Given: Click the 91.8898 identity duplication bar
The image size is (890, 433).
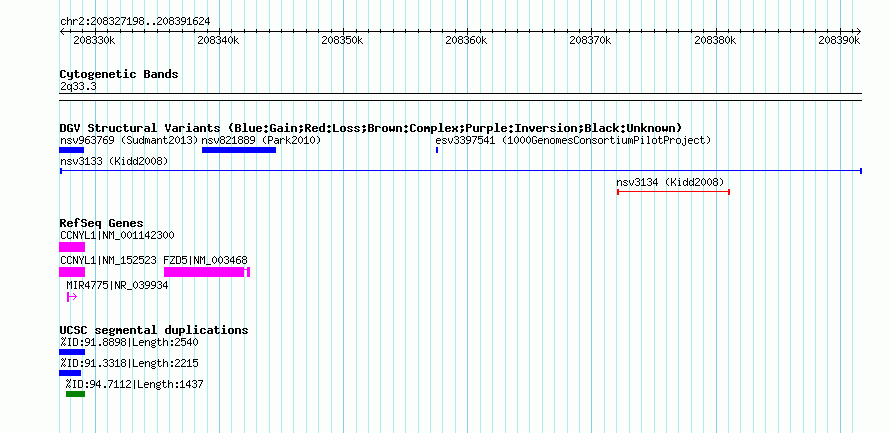Looking at the screenshot, I should [x=72, y=352].
